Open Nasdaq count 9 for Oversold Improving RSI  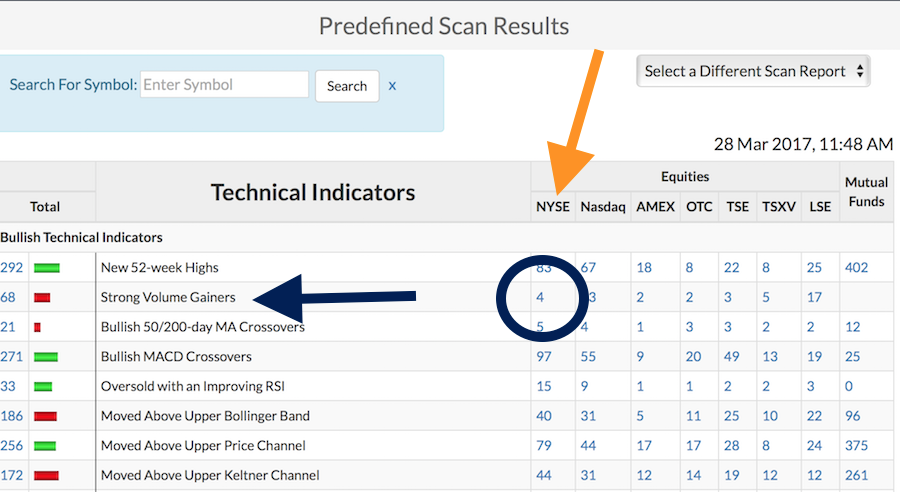(584, 386)
